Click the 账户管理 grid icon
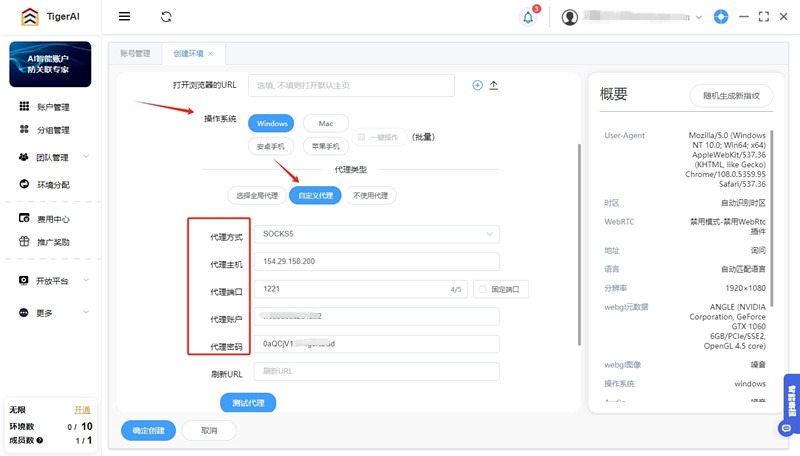The width and height of the screenshot is (800, 456). (24, 106)
